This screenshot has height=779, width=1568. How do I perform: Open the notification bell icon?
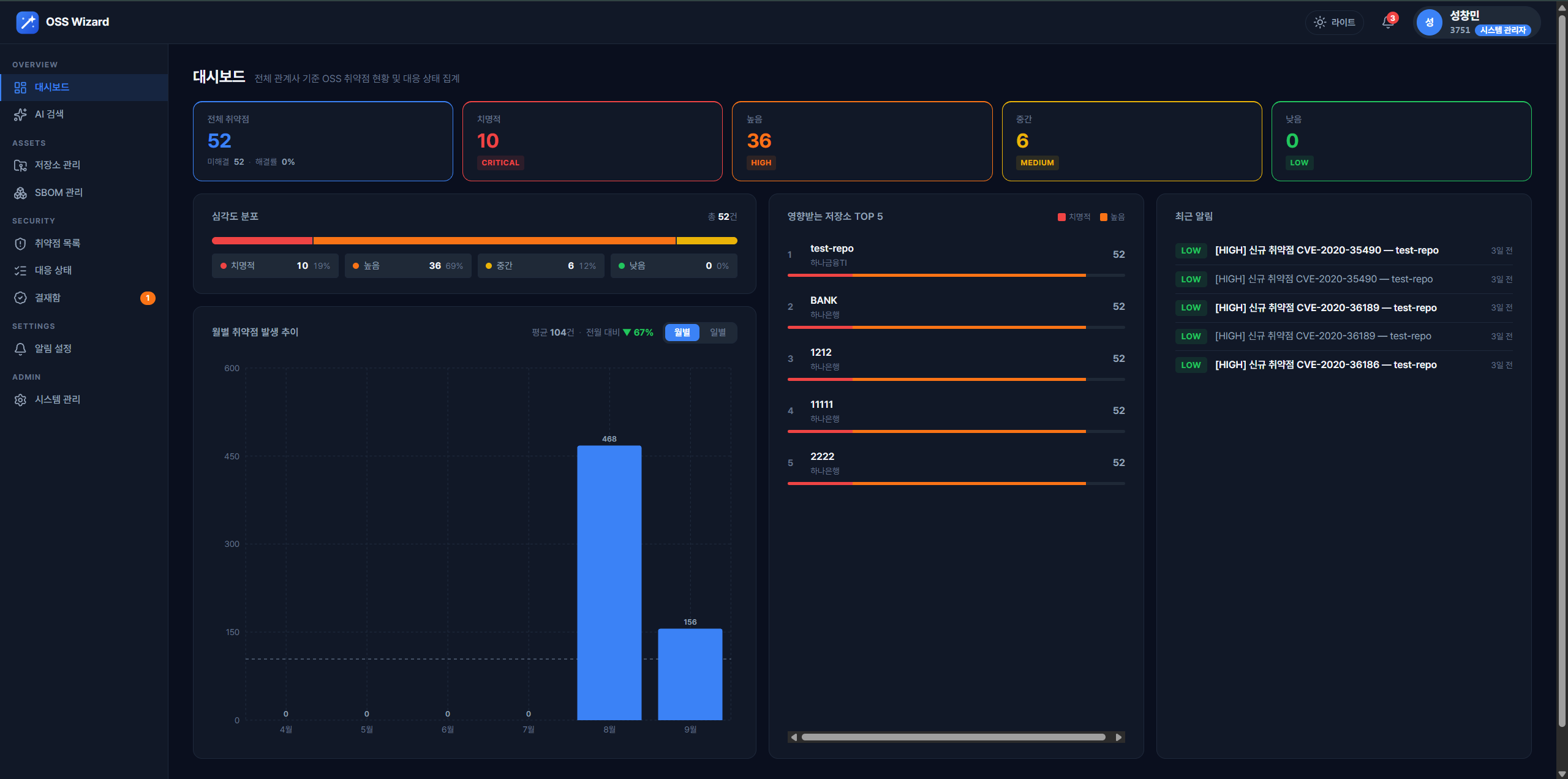pyautogui.click(x=1388, y=23)
